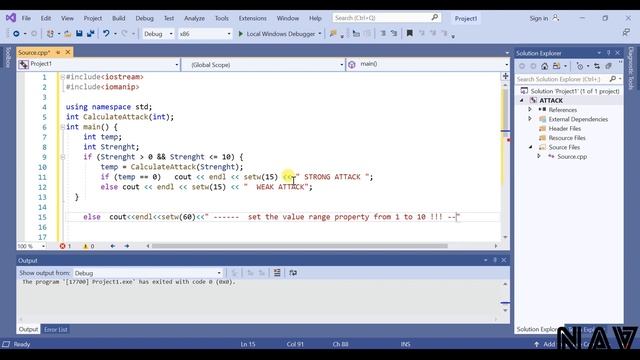Image resolution: width=640 pixels, height=360 pixels.
Task: Click the red error count indicator
Action: click(65, 246)
